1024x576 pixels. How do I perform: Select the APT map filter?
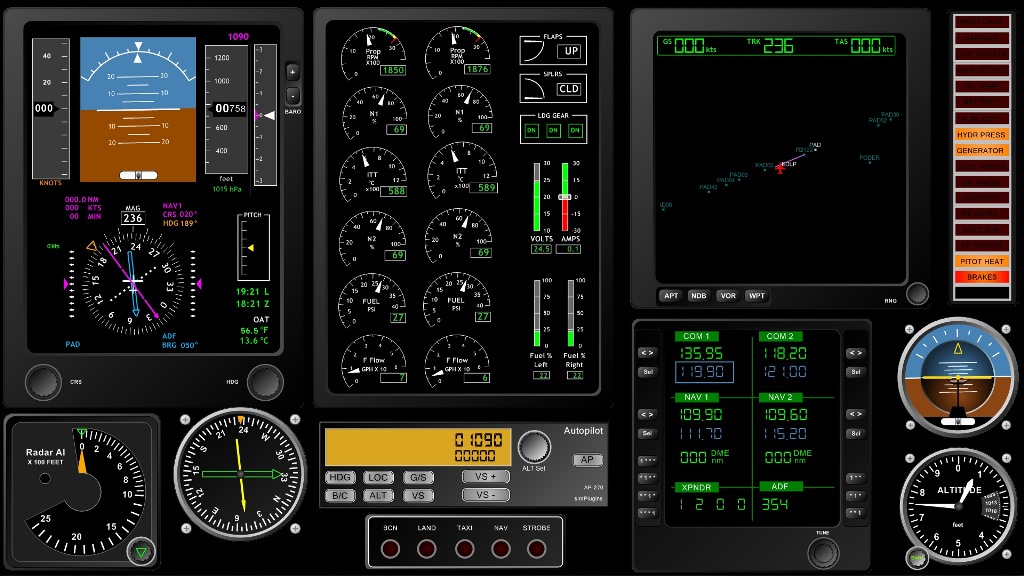click(x=671, y=296)
